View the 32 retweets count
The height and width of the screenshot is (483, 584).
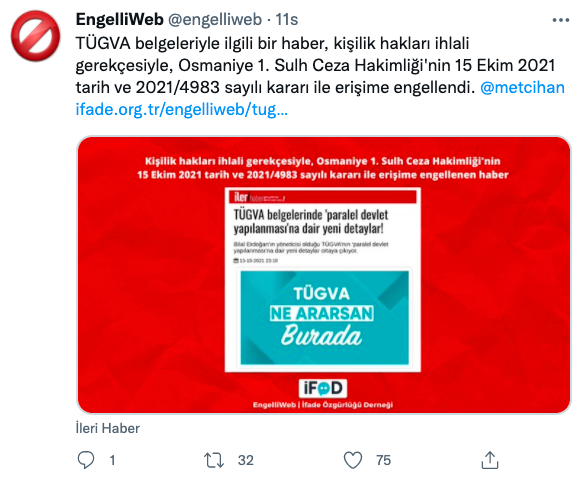click(245, 460)
